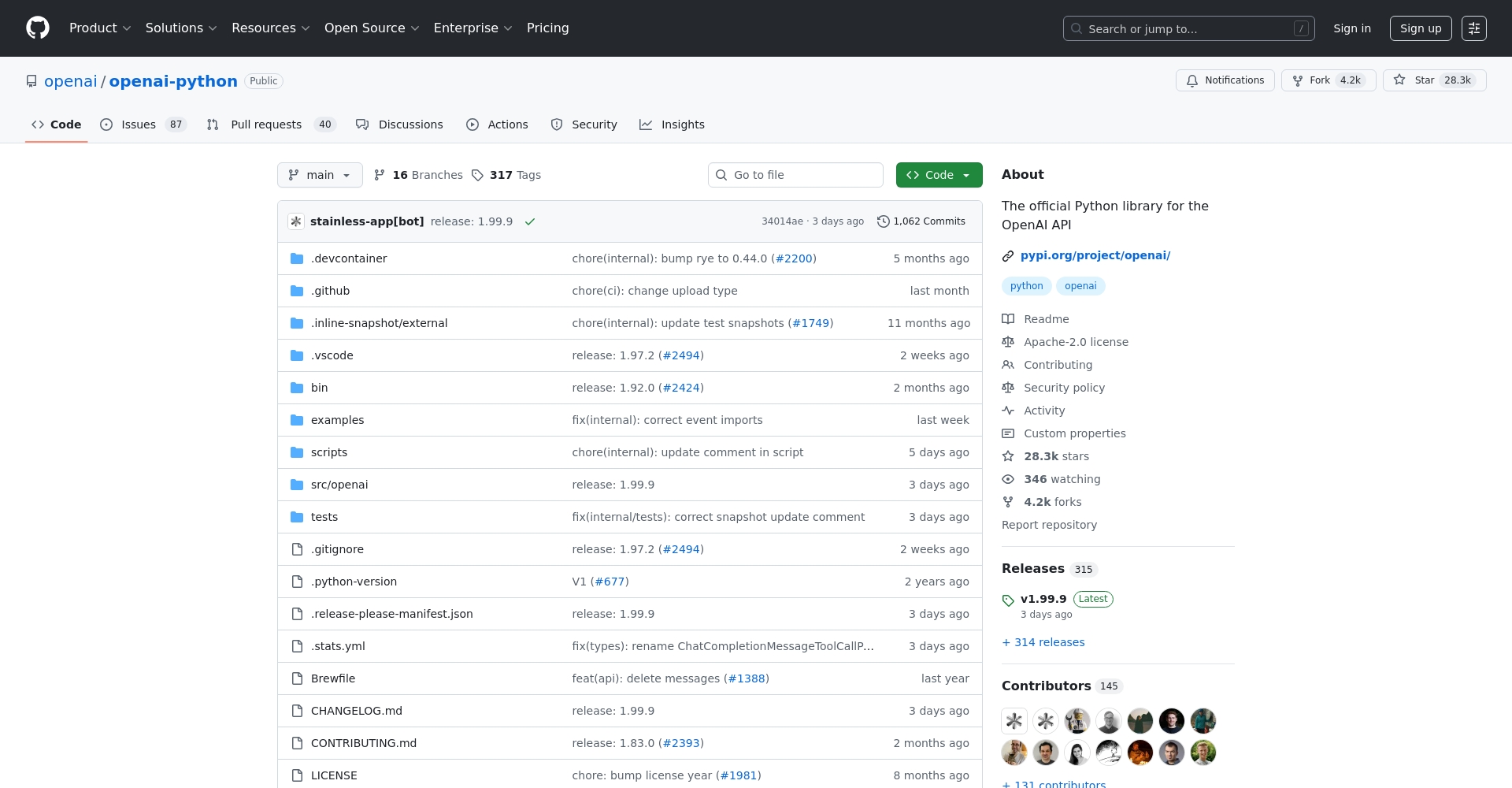1512x788 pixels.
Task: Expand the Open Source menu
Action: (x=372, y=28)
